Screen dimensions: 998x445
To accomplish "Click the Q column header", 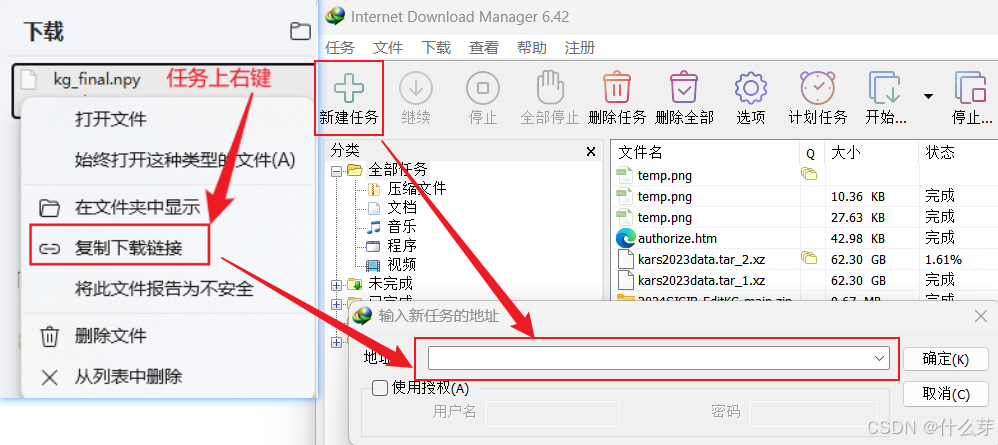I will tap(811, 153).
